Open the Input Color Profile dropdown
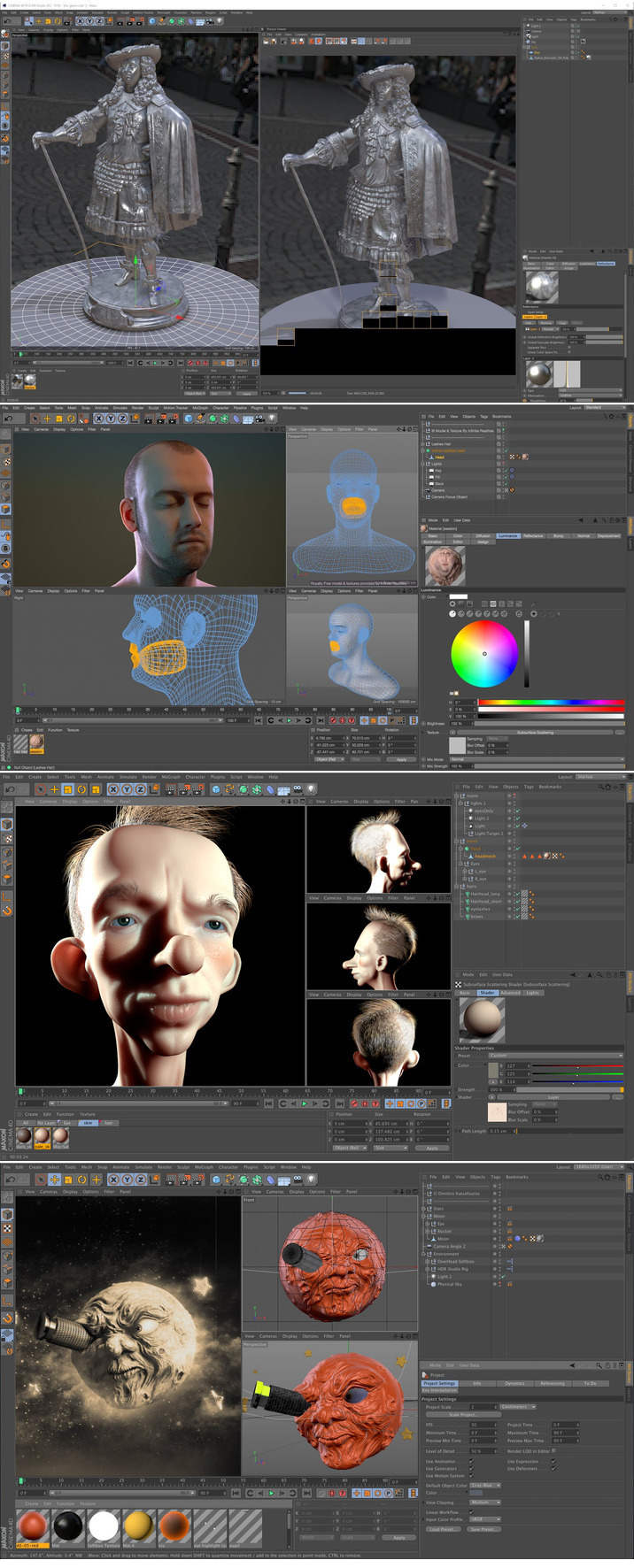The width and height of the screenshot is (634, 1568). pos(485,1519)
